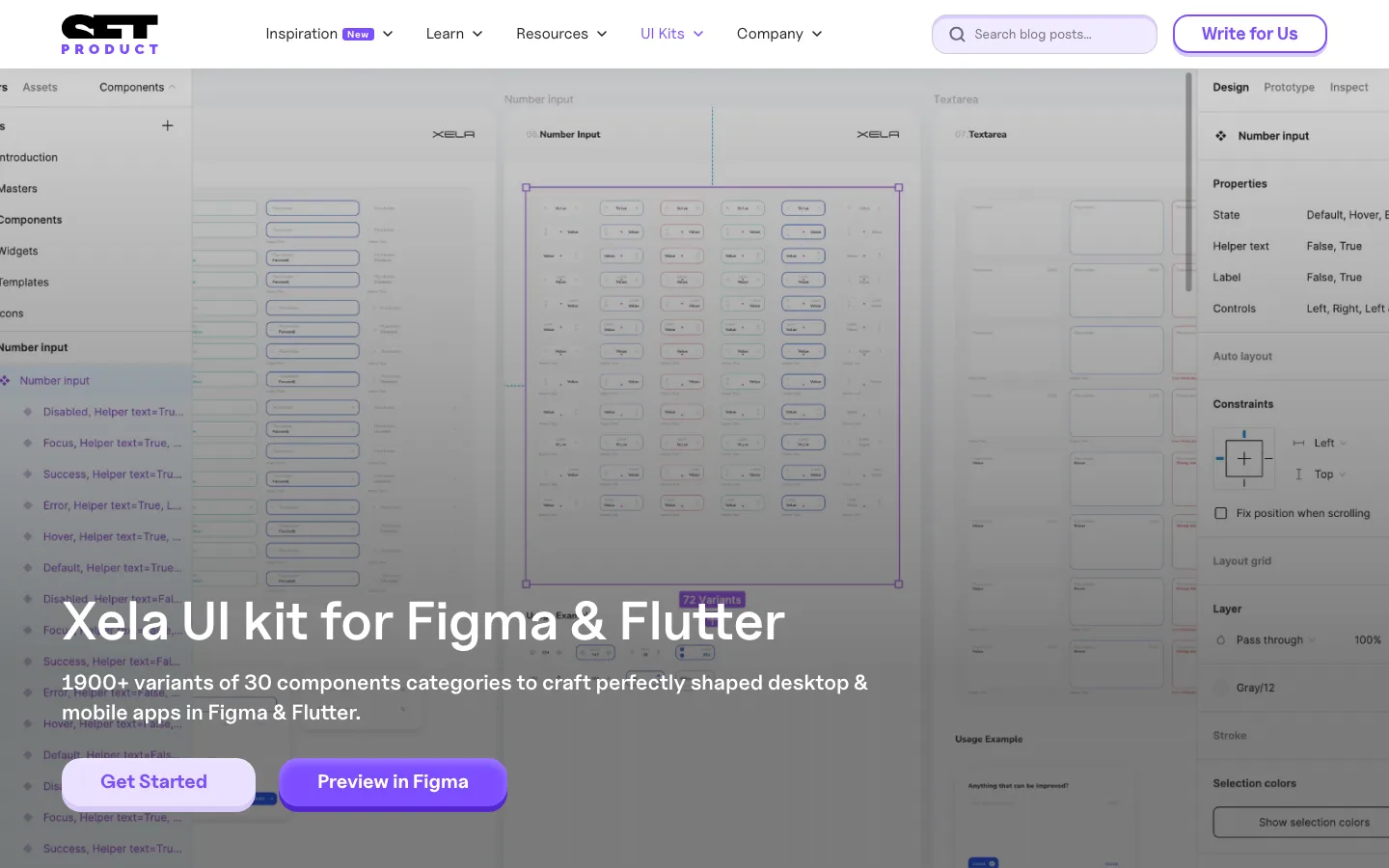The width and height of the screenshot is (1389, 868).
Task: Click the Pass through blend mode icon
Action: 1221,640
